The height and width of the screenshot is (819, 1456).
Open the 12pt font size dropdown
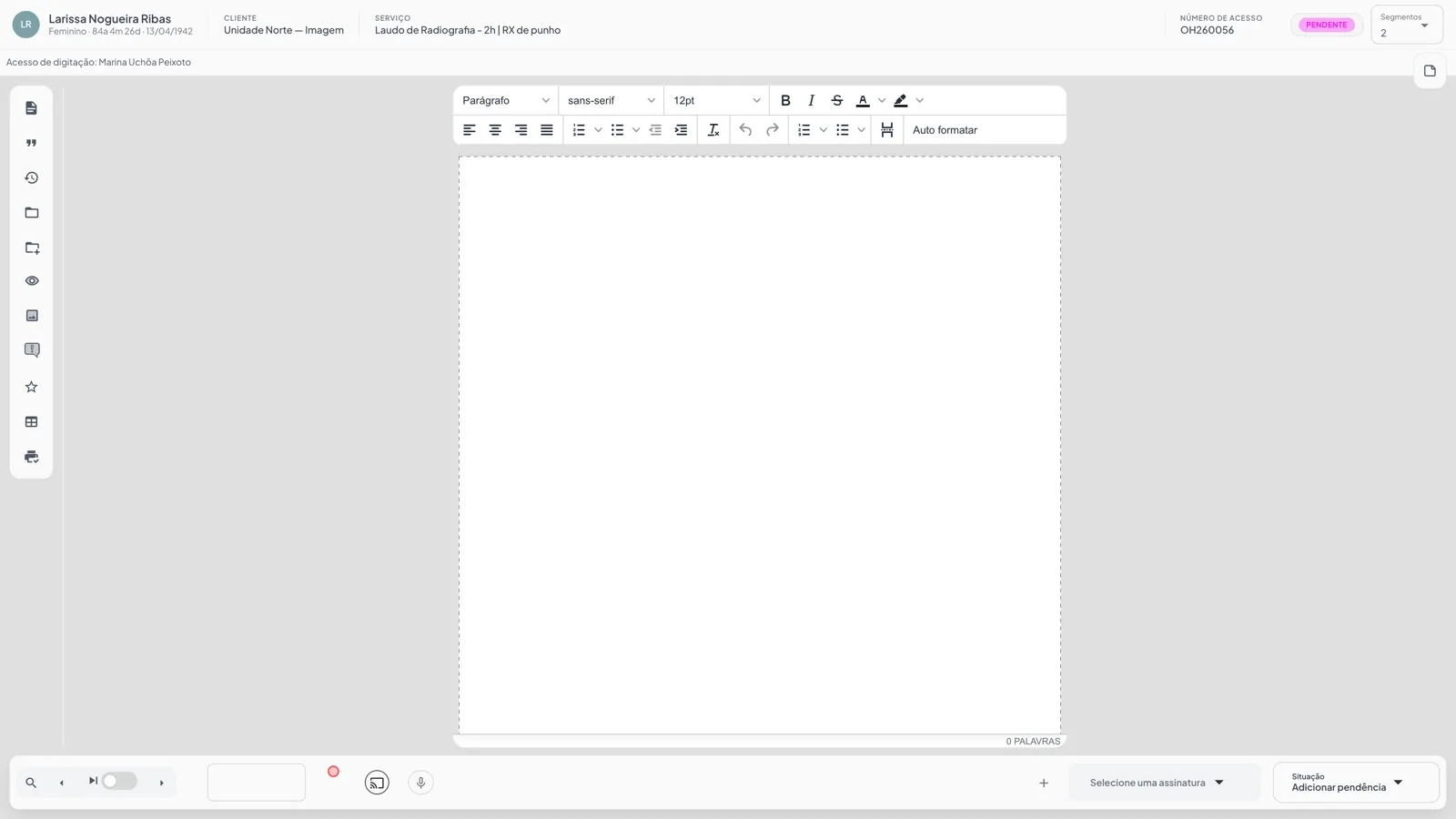tap(717, 101)
